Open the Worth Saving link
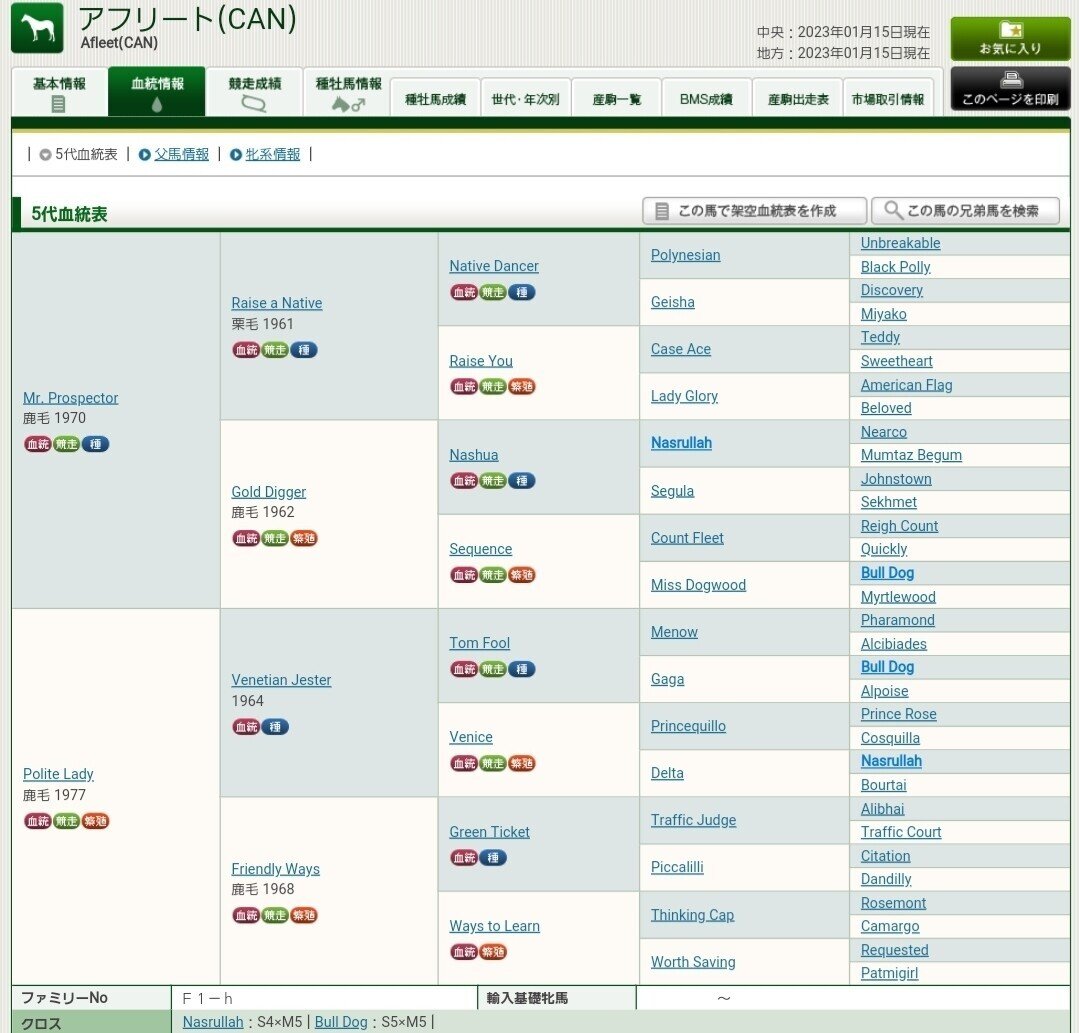Viewport: 1079px width, 1033px height. point(693,961)
